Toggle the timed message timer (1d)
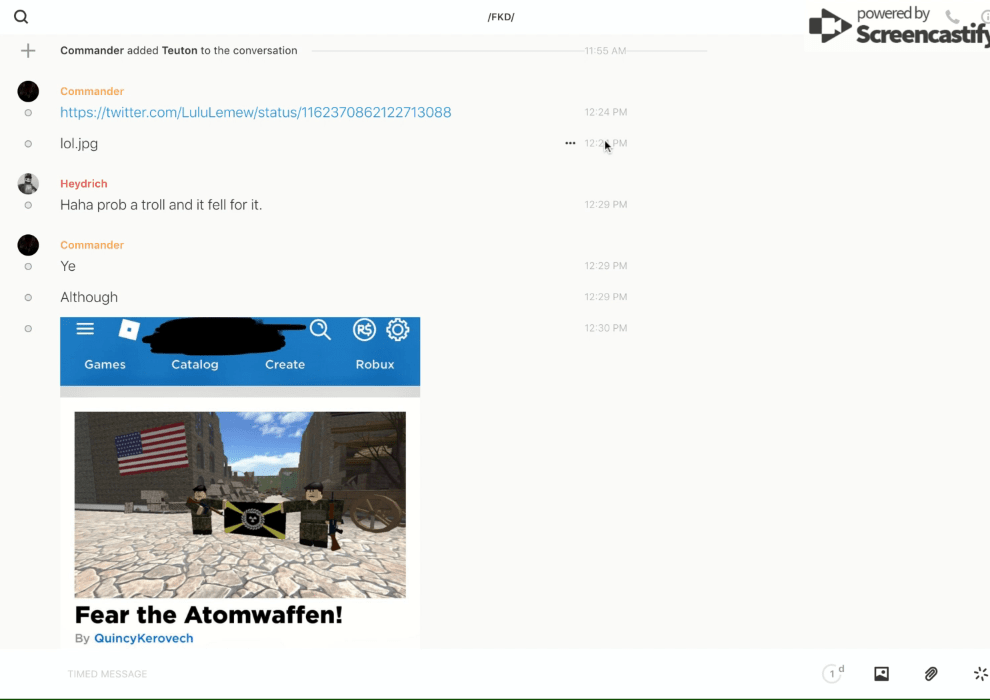 pyautogui.click(x=832, y=674)
